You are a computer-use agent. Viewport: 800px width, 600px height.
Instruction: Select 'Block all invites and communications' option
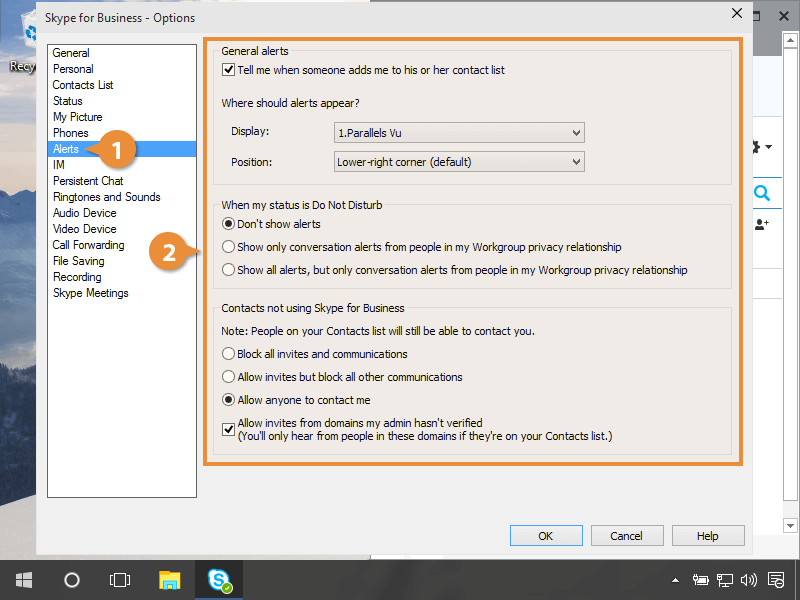[x=229, y=354]
